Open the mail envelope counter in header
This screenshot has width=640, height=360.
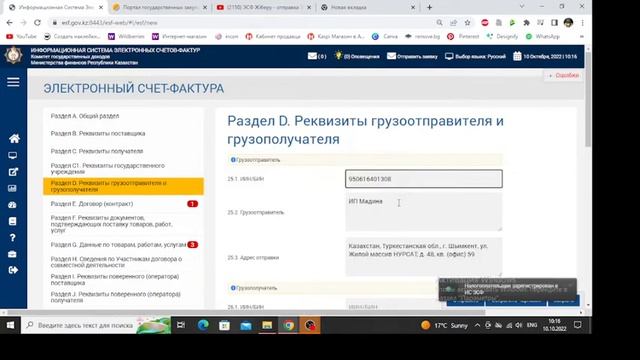pos(317,56)
